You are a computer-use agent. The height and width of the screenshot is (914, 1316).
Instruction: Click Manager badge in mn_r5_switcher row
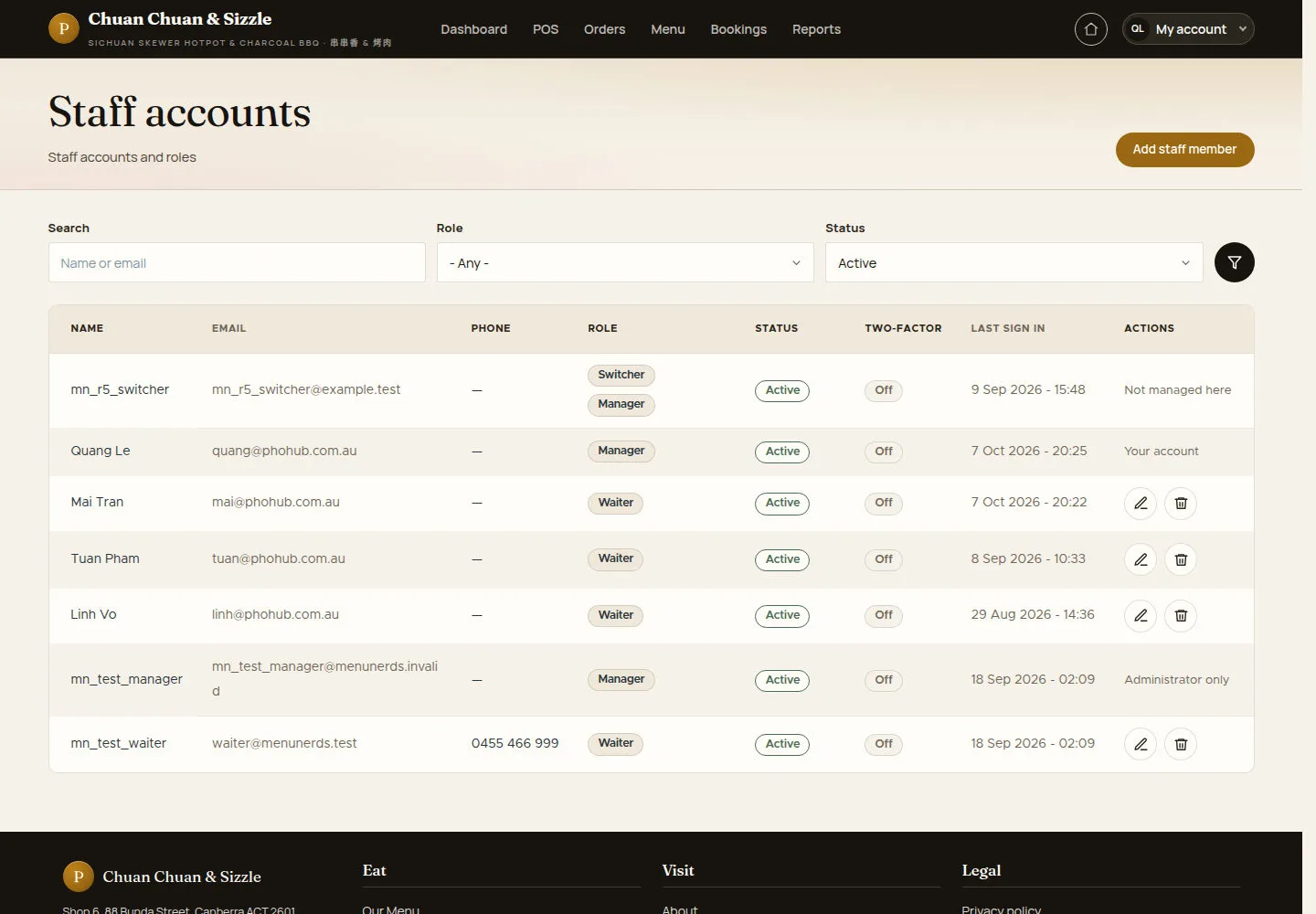click(x=621, y=404)
